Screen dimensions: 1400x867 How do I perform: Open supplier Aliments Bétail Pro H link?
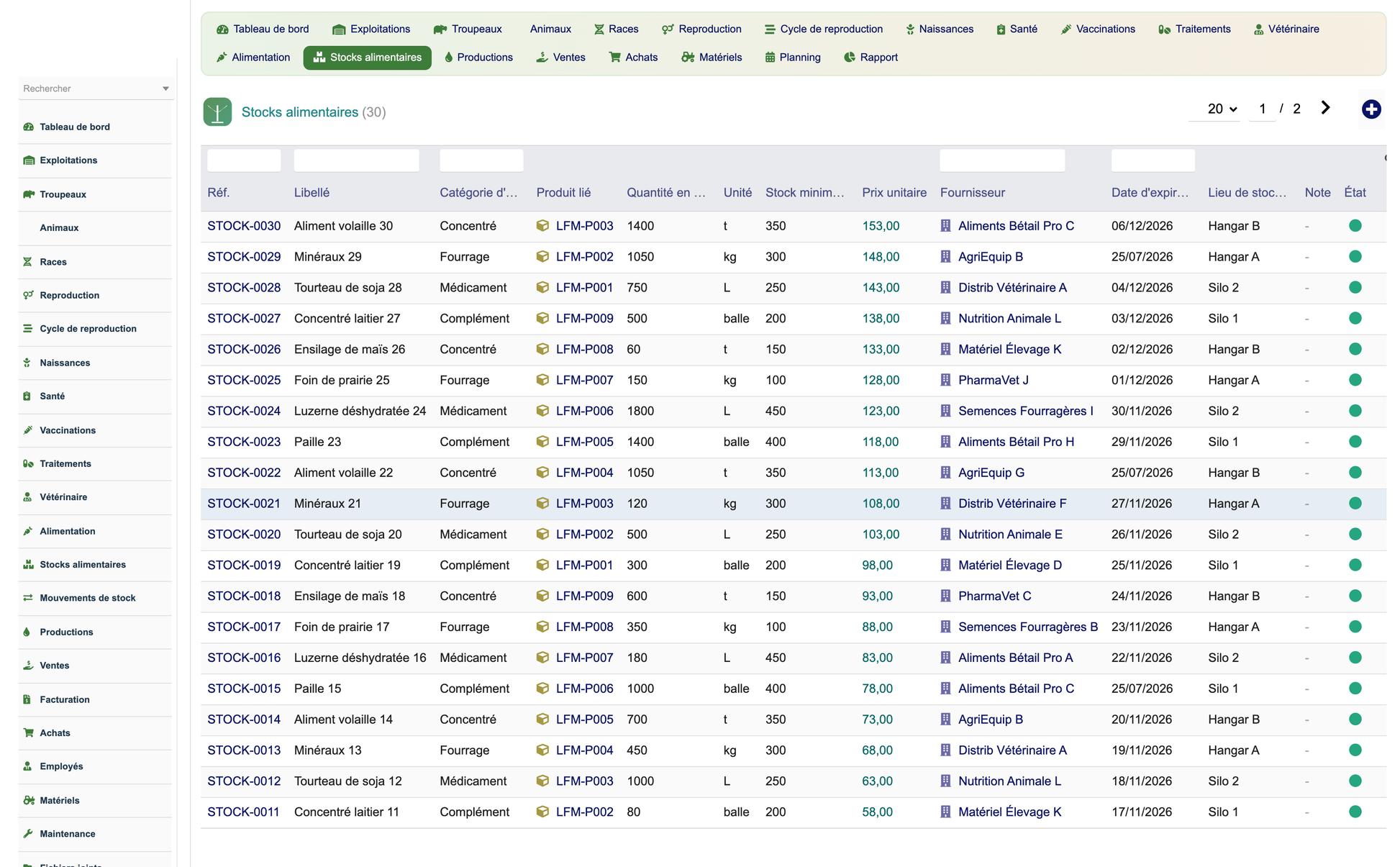coord(1016,442)
